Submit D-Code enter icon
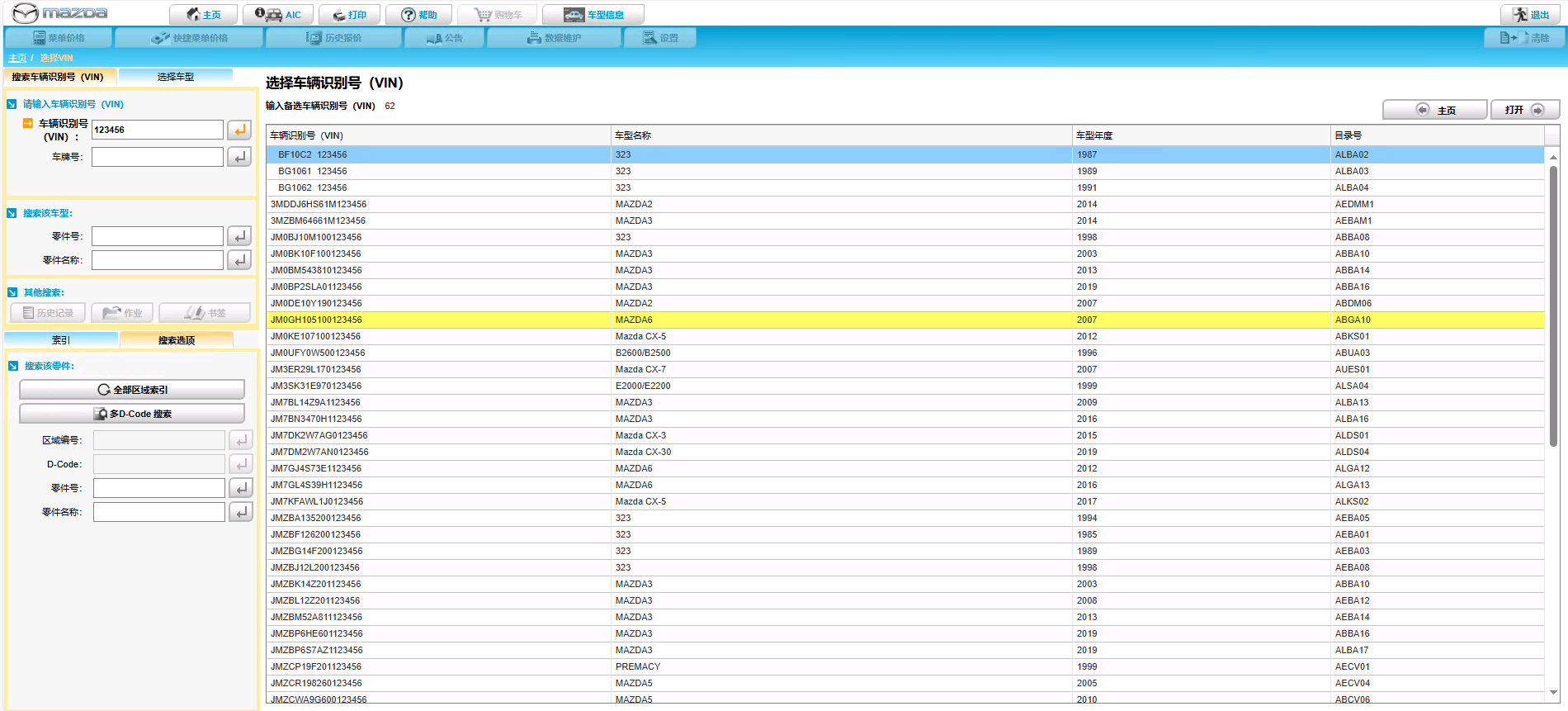 coord(241,464)
